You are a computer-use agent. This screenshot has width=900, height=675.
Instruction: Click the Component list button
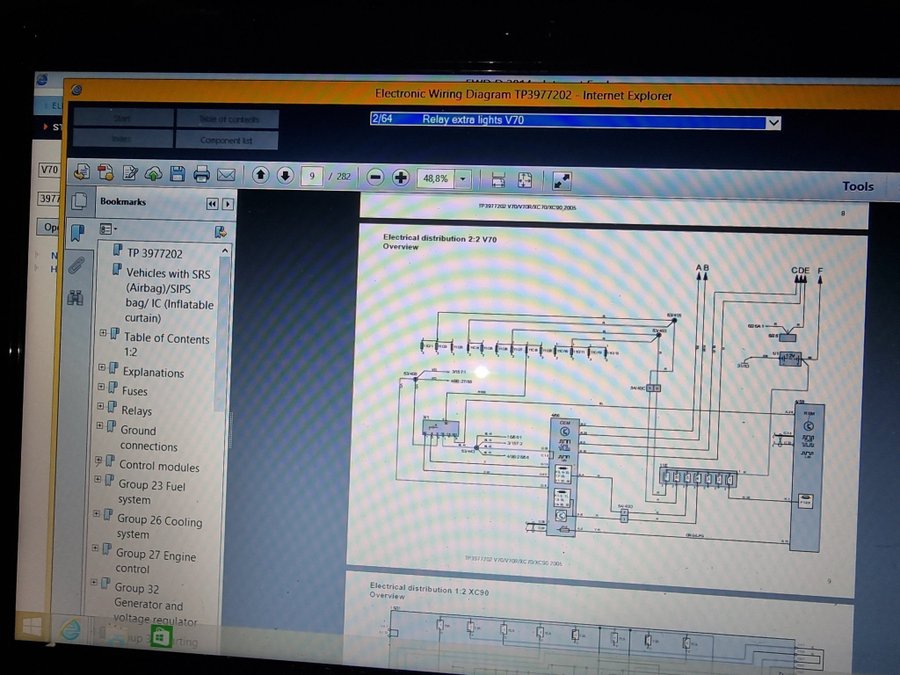tap(227, 141)
